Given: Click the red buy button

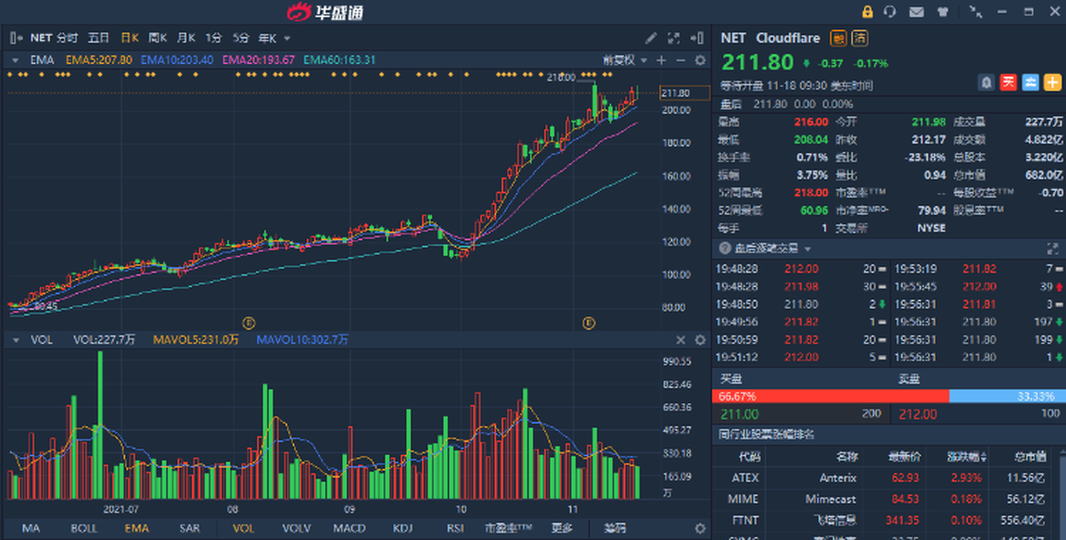Looking at the screenshot, I should tap(1008, 82).
